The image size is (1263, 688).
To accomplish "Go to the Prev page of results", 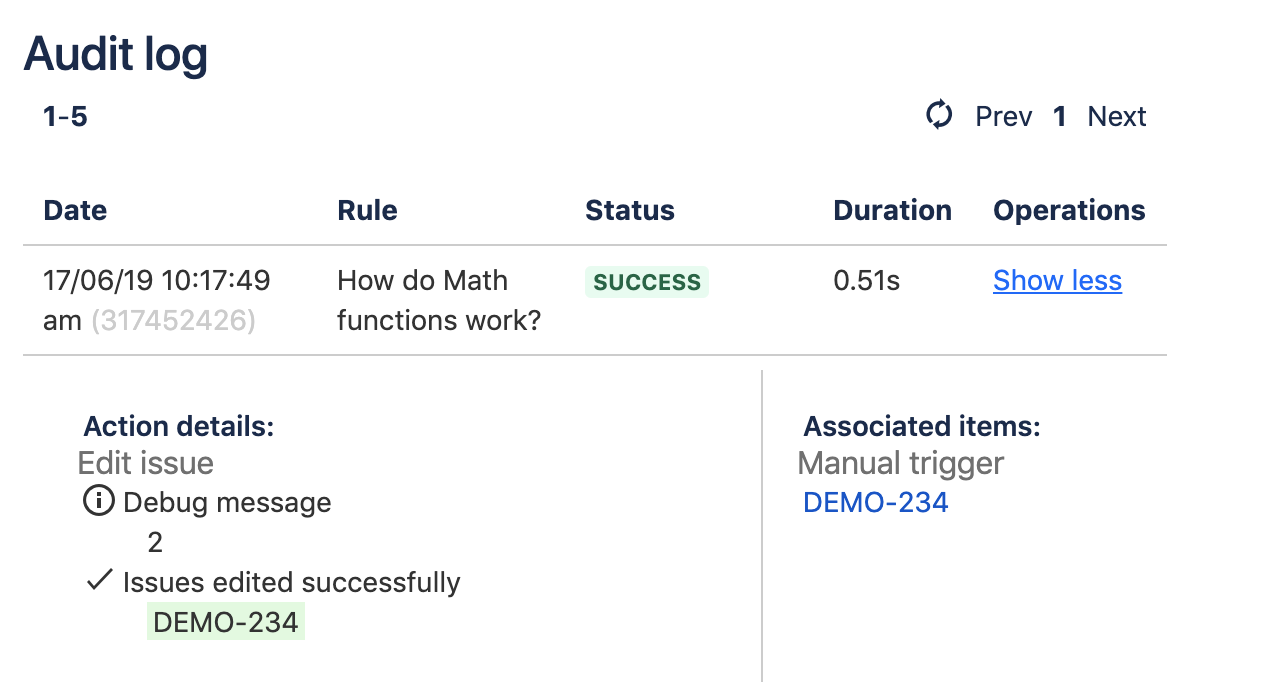I will 1003,117.
